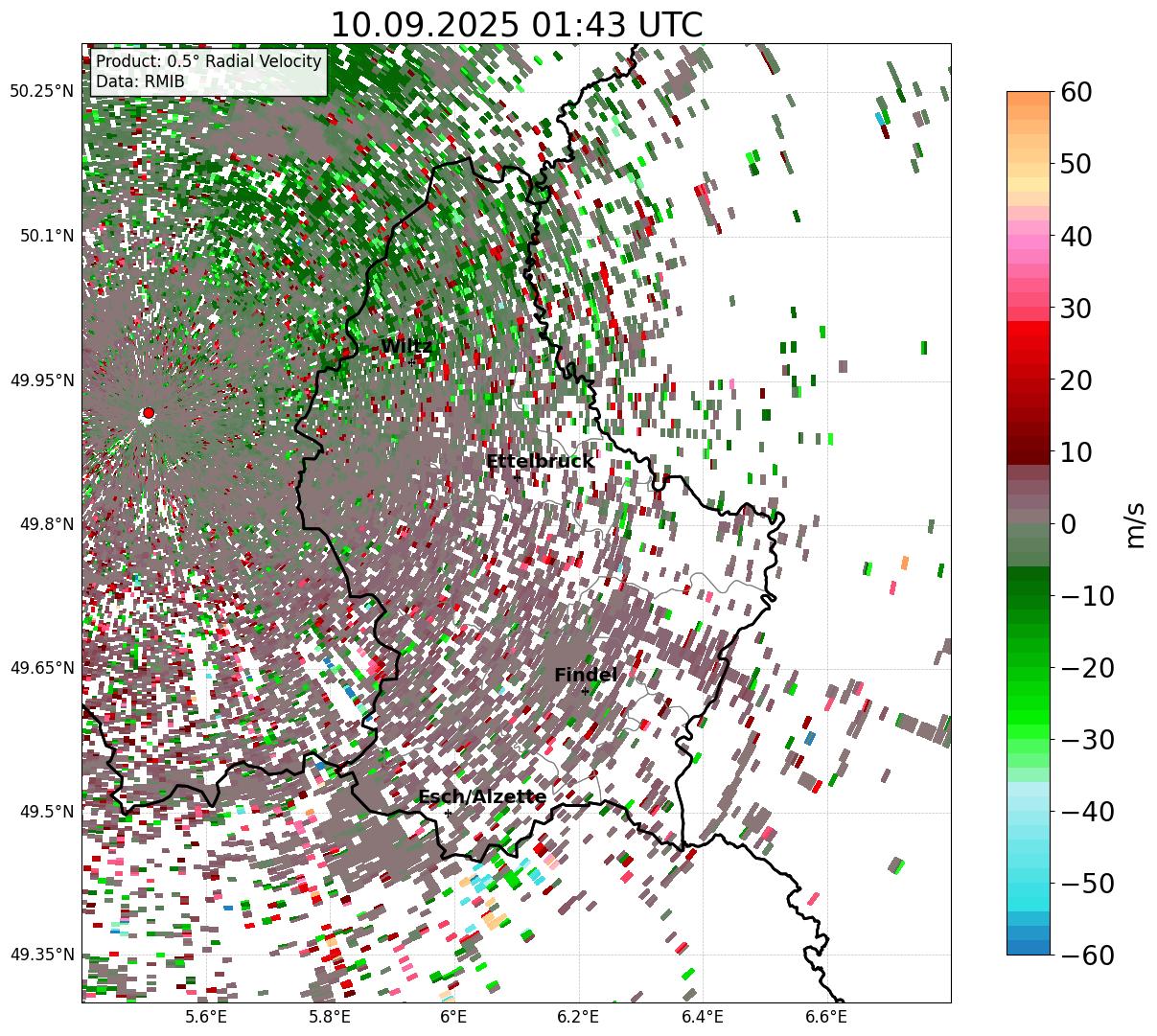Click the colorbar label −40
Screen dimensions: 1157x1036
click(1087, 811)
